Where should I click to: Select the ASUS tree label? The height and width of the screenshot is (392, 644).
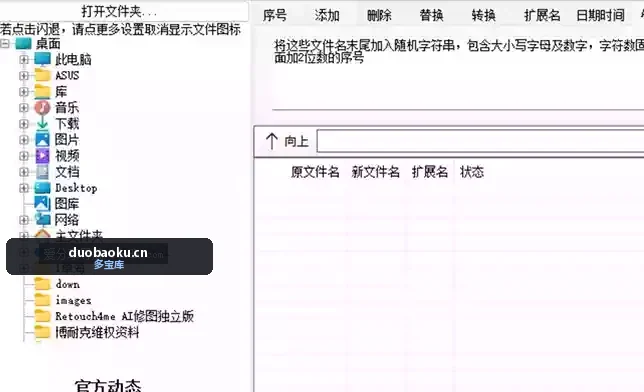[x=67, y=76]
